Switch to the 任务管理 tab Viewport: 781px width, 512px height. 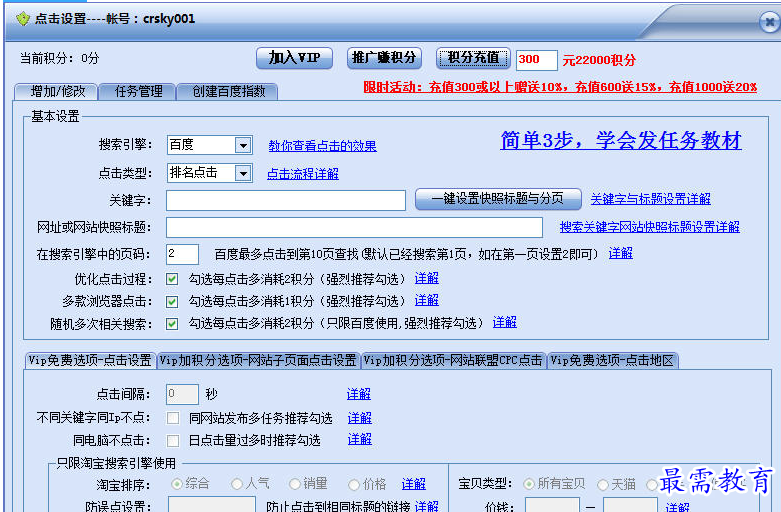coord(138,92)
